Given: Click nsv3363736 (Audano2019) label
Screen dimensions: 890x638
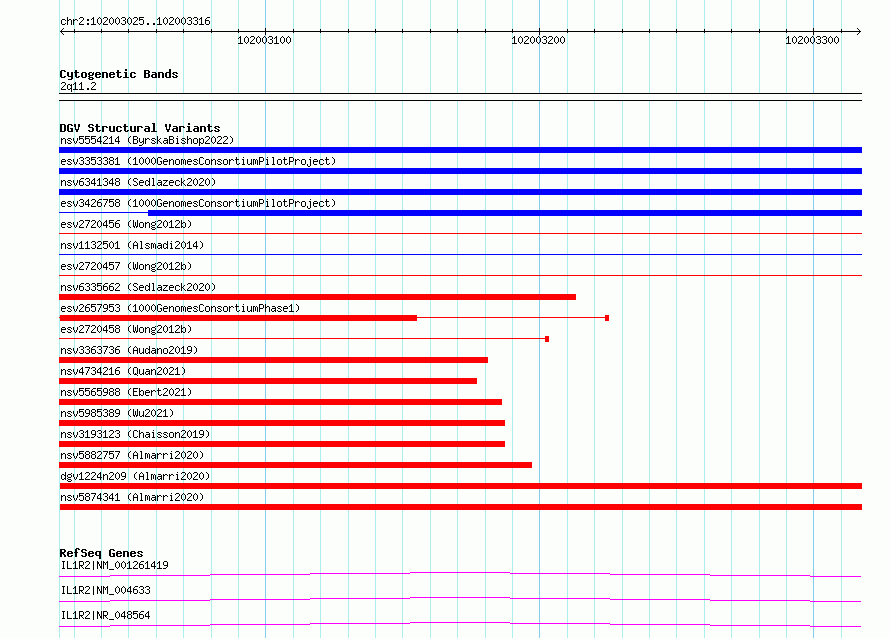Looking at the screenshot, I should tap(129, 350).
